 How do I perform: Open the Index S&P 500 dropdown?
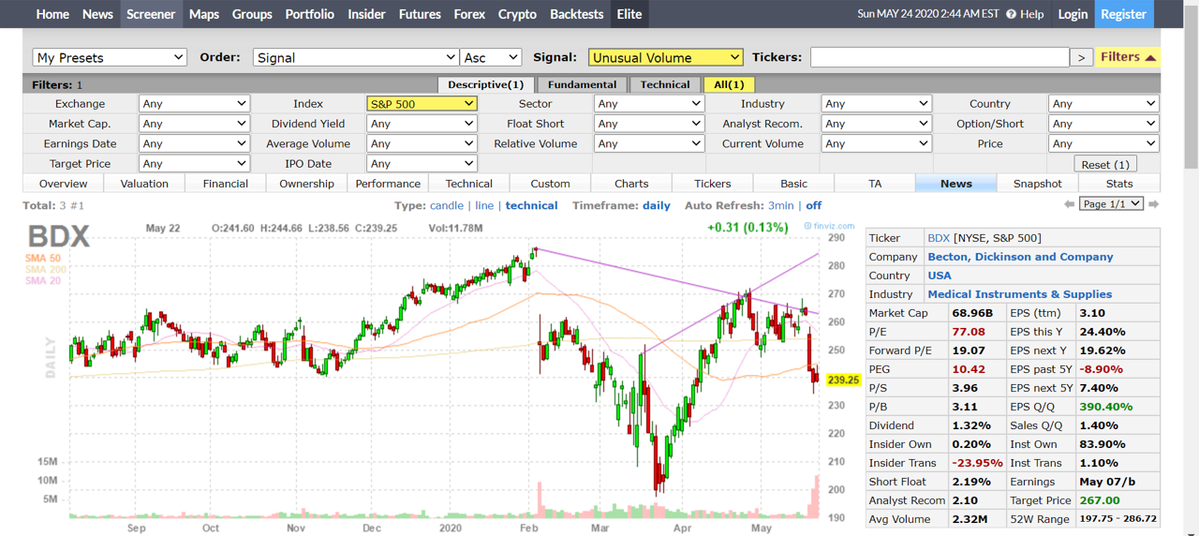click(x=422, y=103)
